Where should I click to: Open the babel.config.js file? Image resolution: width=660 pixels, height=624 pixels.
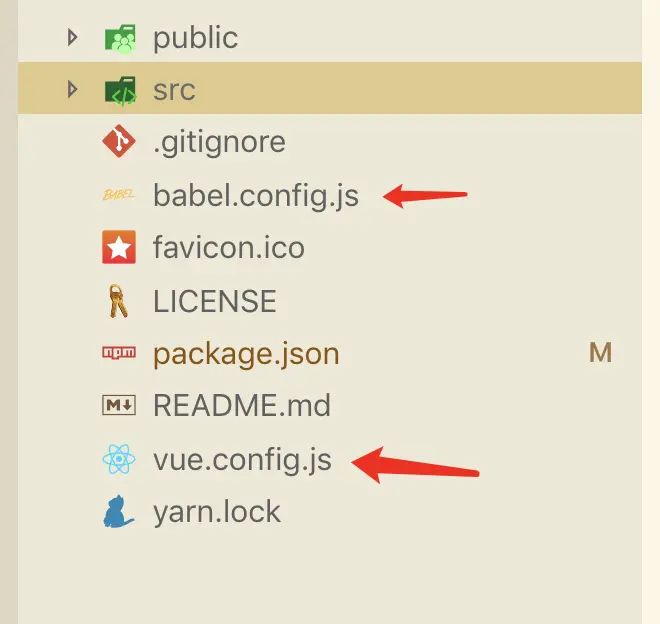click(255, 195)
